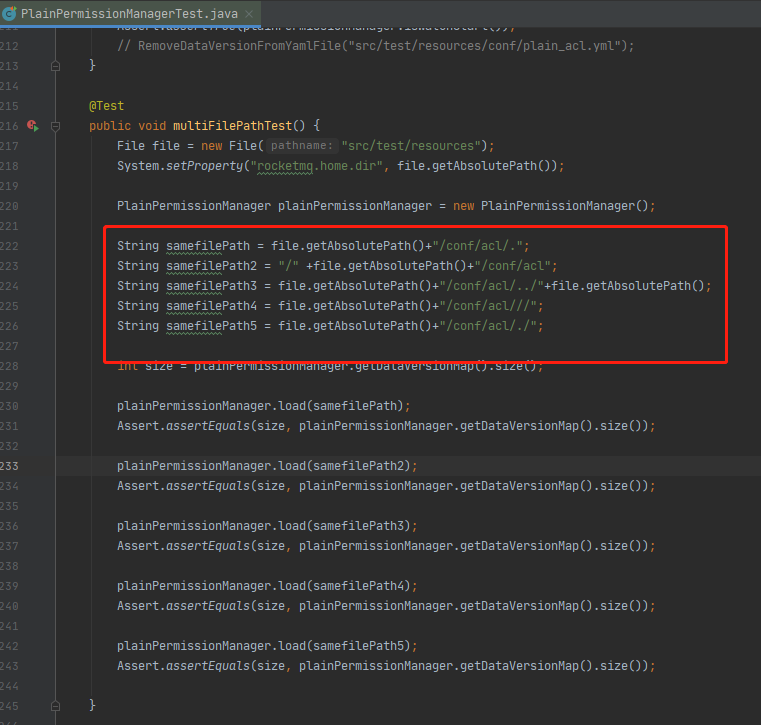The image size is (761, 725).
Task: Click the samefilePath variable declaration on line 222
Action: (x=208, y=246)
